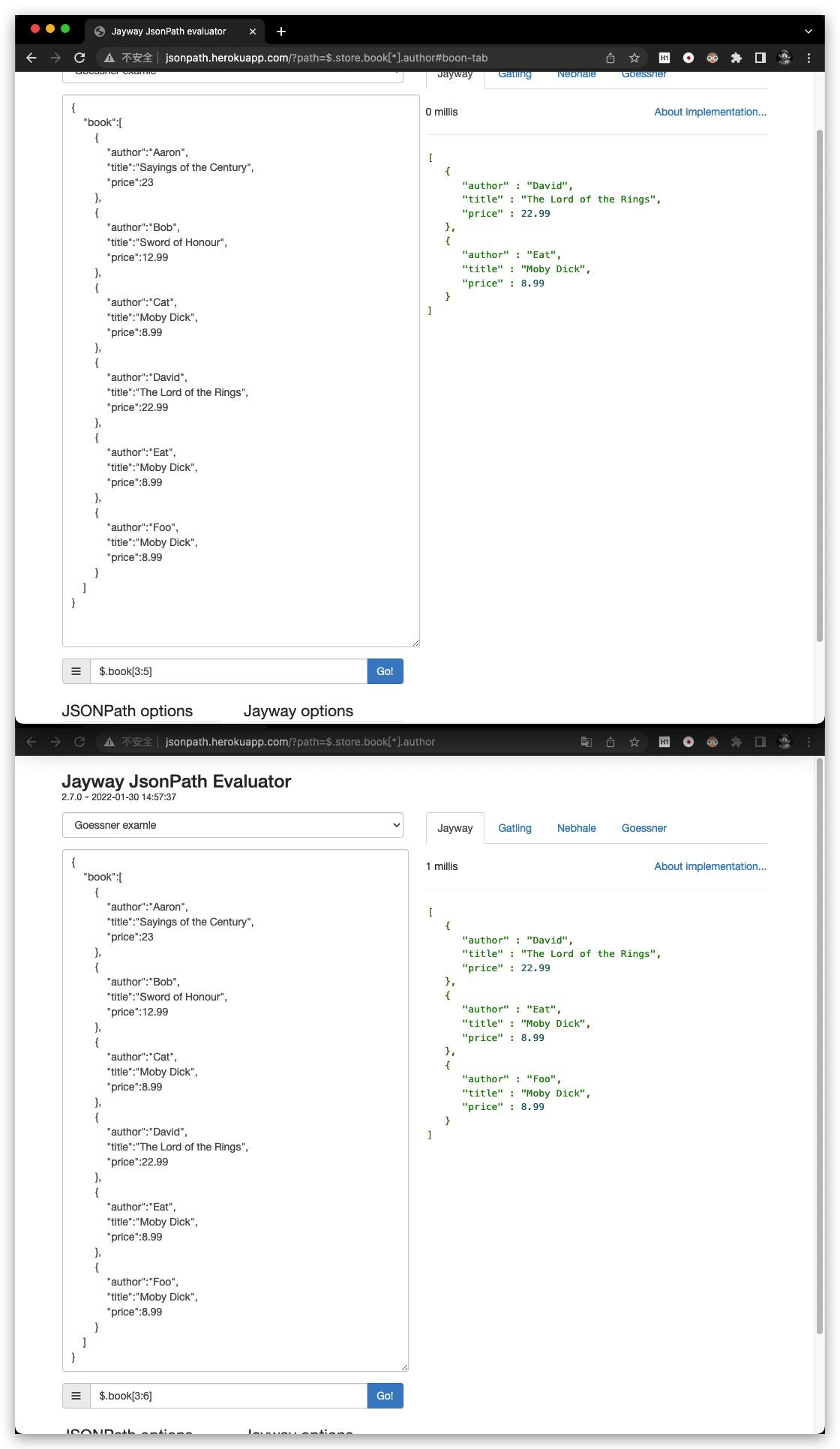
Task: Open 'About implementation...' link beside 0 millis
Action: click(710, 112)
